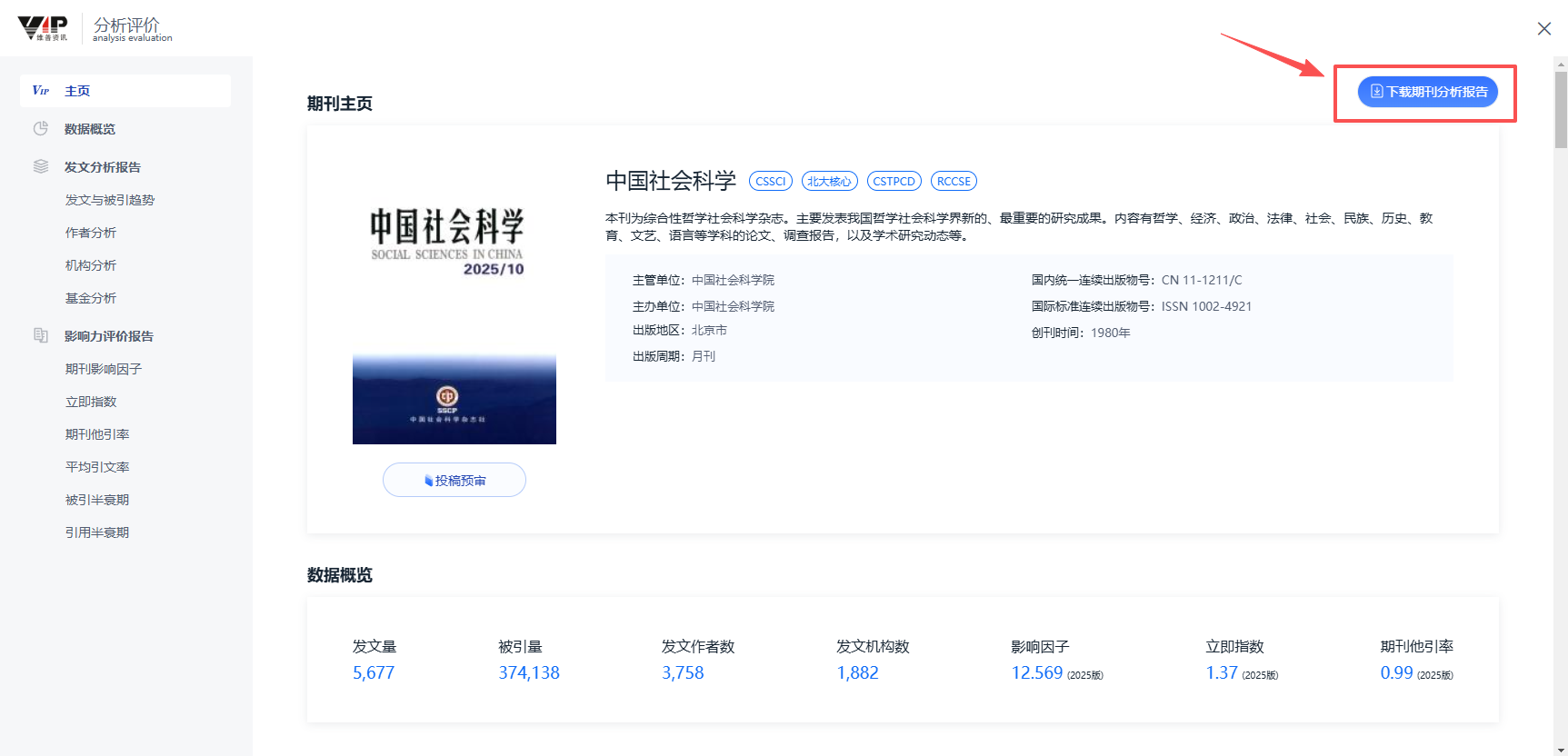This screenshot has height=756, width=1568.
Task: Click the journal title 中国社会科学
Action: coord(671,181)
